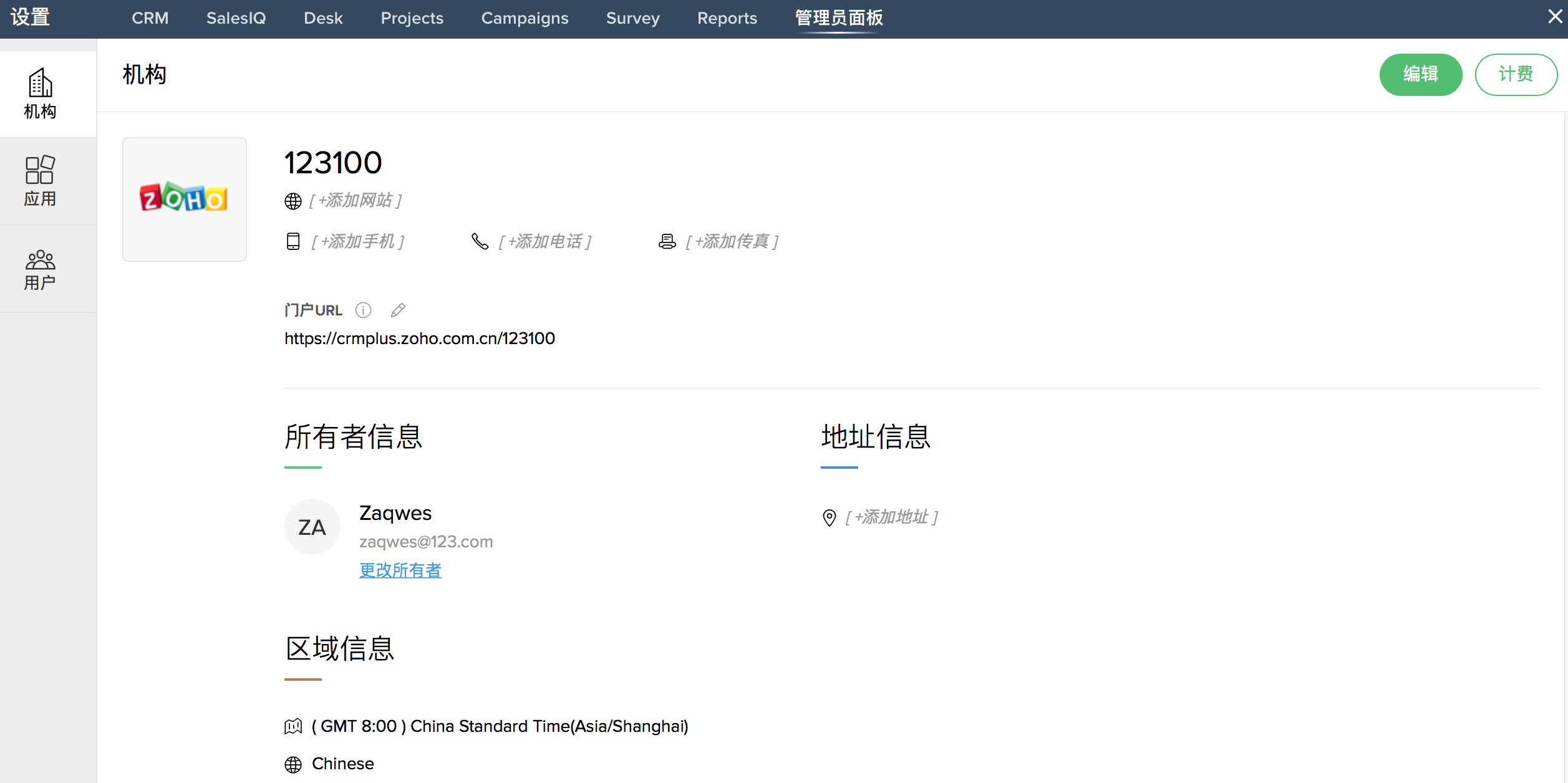Image resolution: width=1568 pixels, height=783 pixels.
Task: Open the 应用 apps sidebar icon
Action: (x=41, y=181)
